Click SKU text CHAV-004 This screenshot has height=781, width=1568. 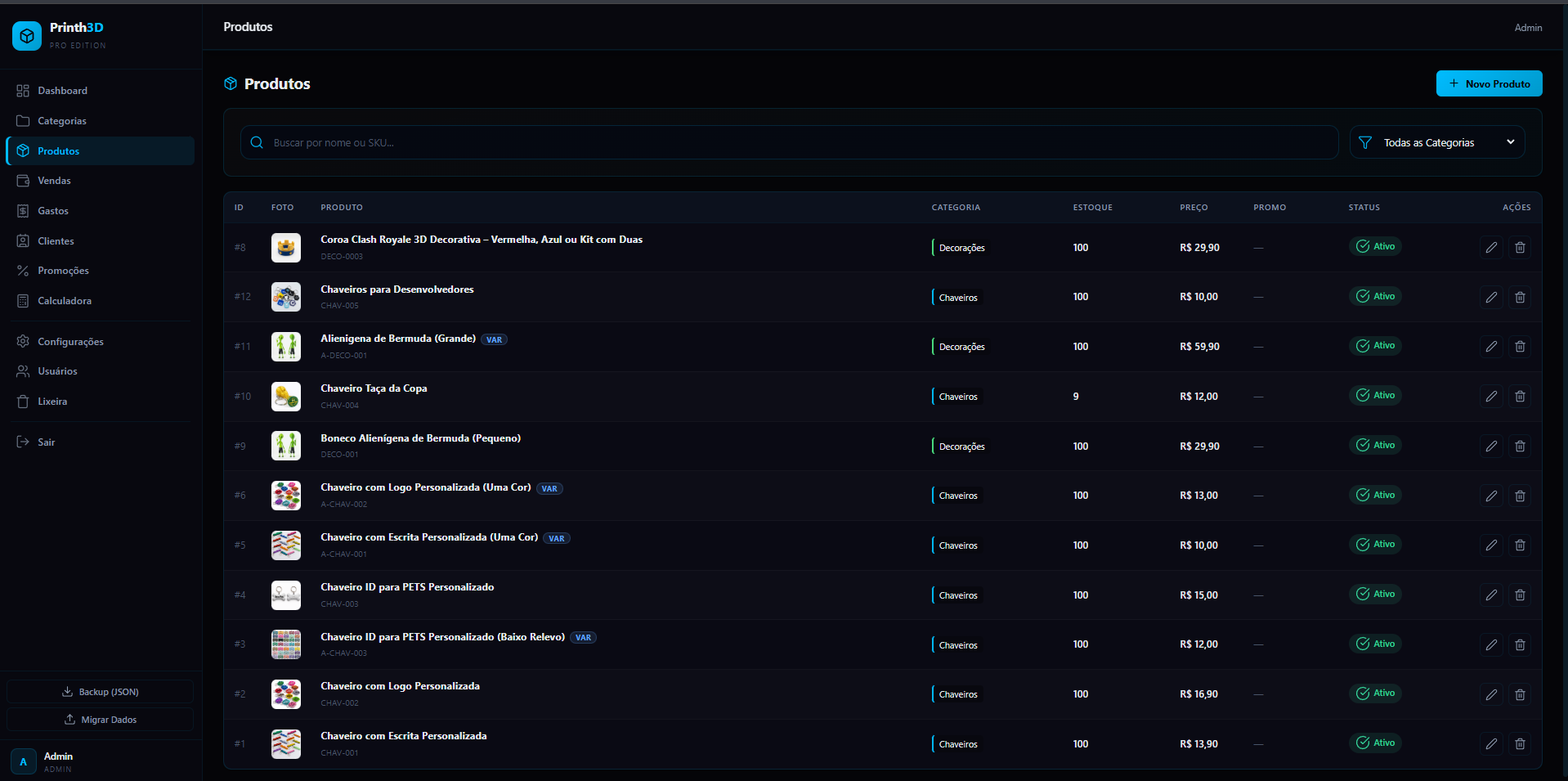[x=340, y=405]
